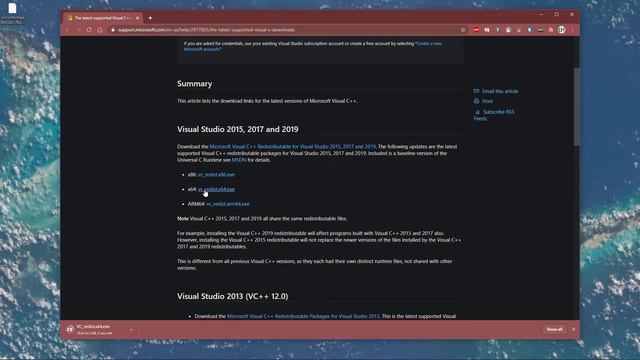Open the Redistributable Packages for Visual Studio 2013 link
The width and height of the screenshot is (640, 360).
303,316
